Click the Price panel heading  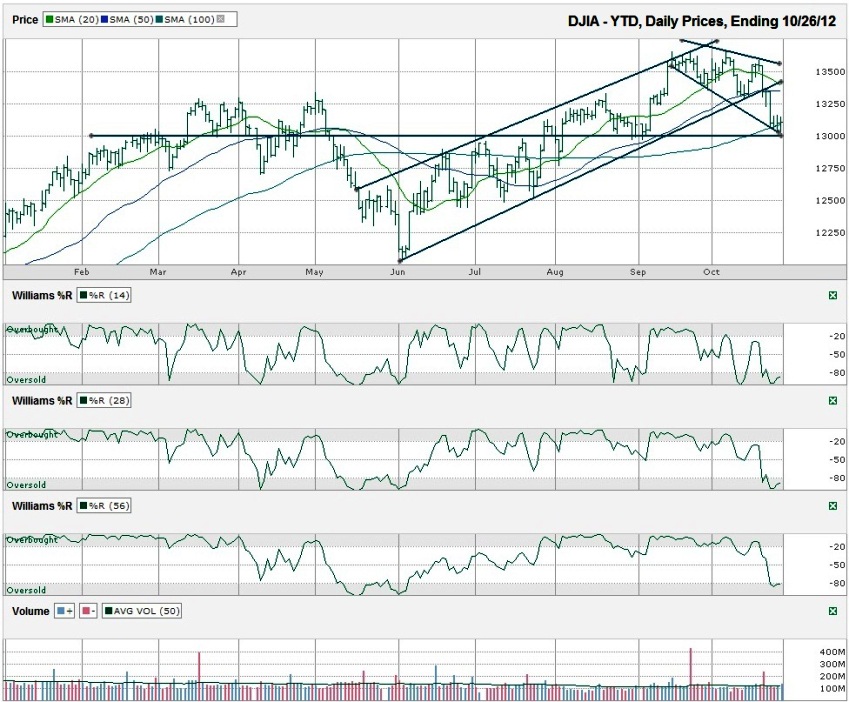pos(25,19)
